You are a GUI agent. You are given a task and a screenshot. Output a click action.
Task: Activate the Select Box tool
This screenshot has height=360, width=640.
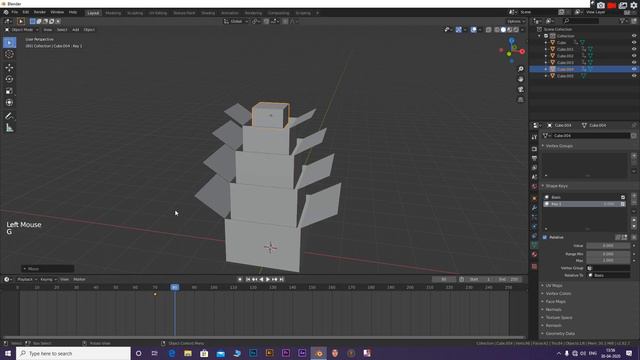pos(9,42)
